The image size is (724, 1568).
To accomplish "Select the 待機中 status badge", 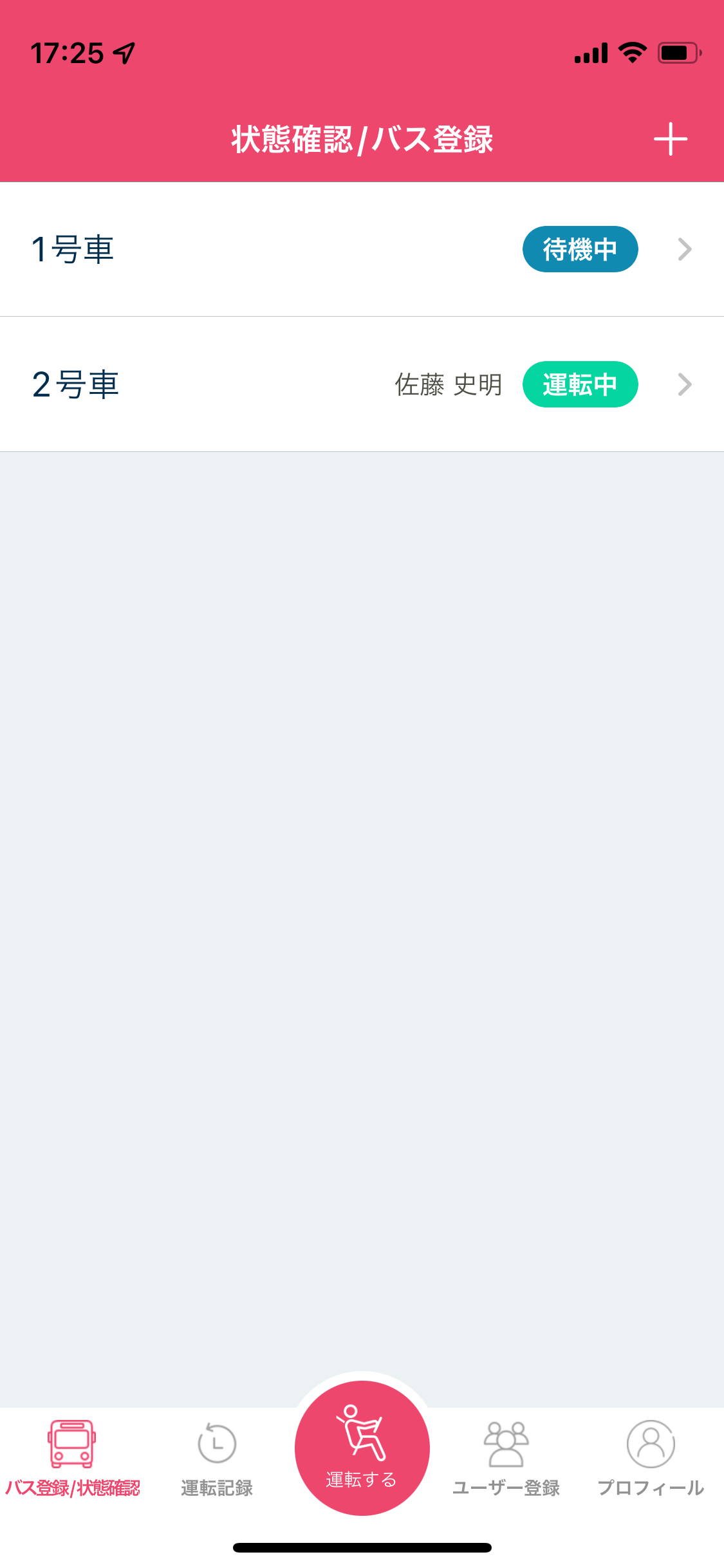I will [x=580, y=249].
